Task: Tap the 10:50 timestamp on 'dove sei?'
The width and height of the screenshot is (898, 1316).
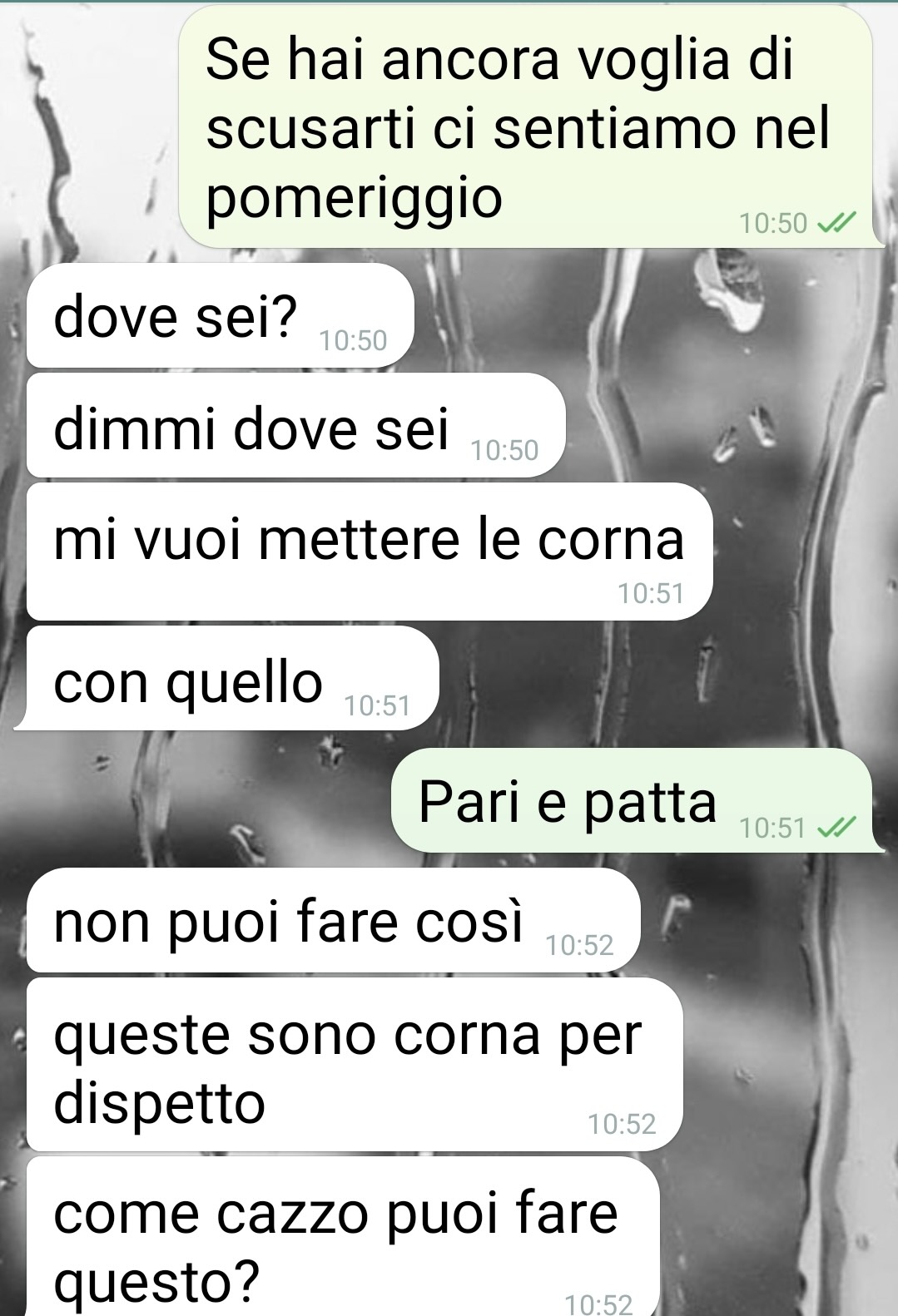Action: pyautogui.click(x=354, y=340)
